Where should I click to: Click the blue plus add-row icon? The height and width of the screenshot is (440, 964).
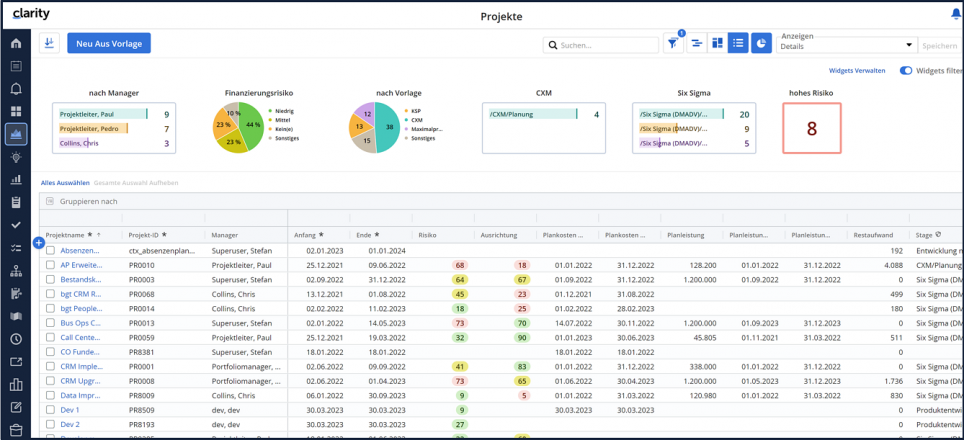click(x=38, y=243)
